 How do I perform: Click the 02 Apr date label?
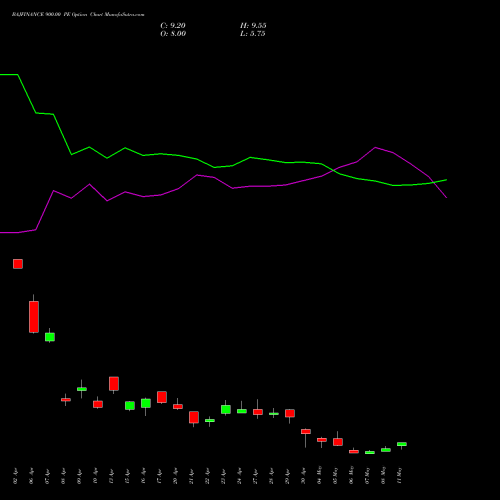15,476
